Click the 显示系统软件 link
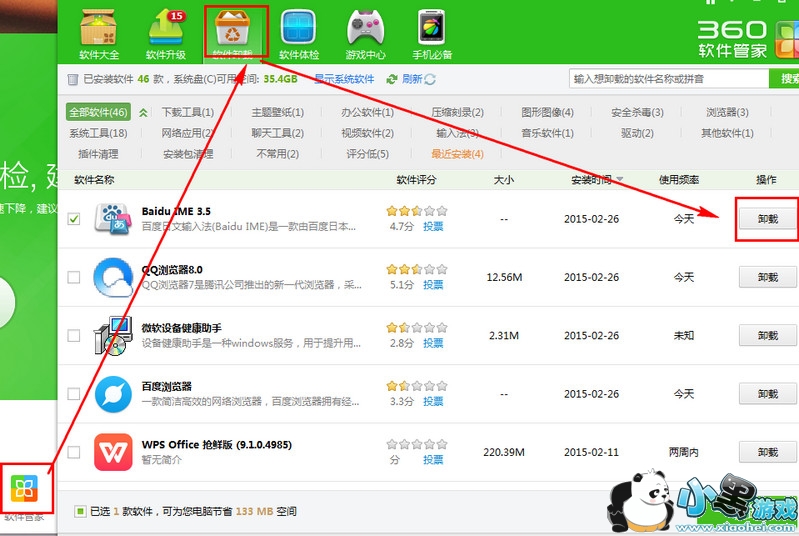The width and height of the screenshot is (799, 536). tap(344, 79)
